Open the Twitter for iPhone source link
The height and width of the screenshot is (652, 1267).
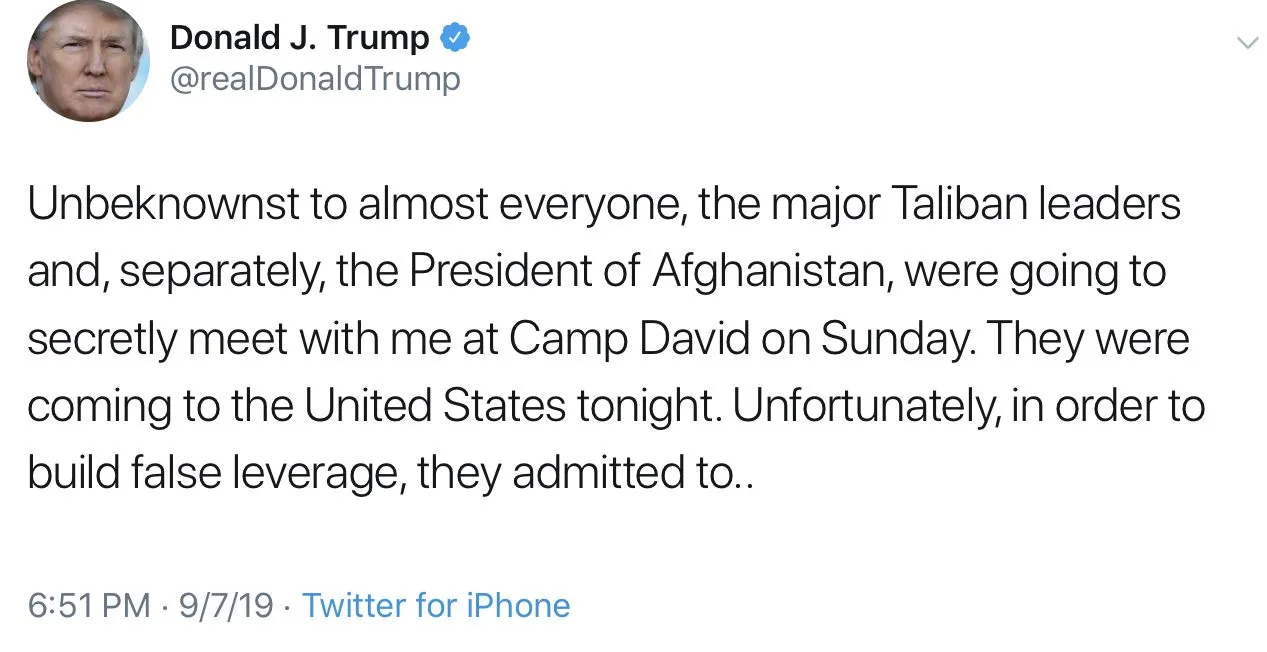pyautogui.click(x=436, y=605)
